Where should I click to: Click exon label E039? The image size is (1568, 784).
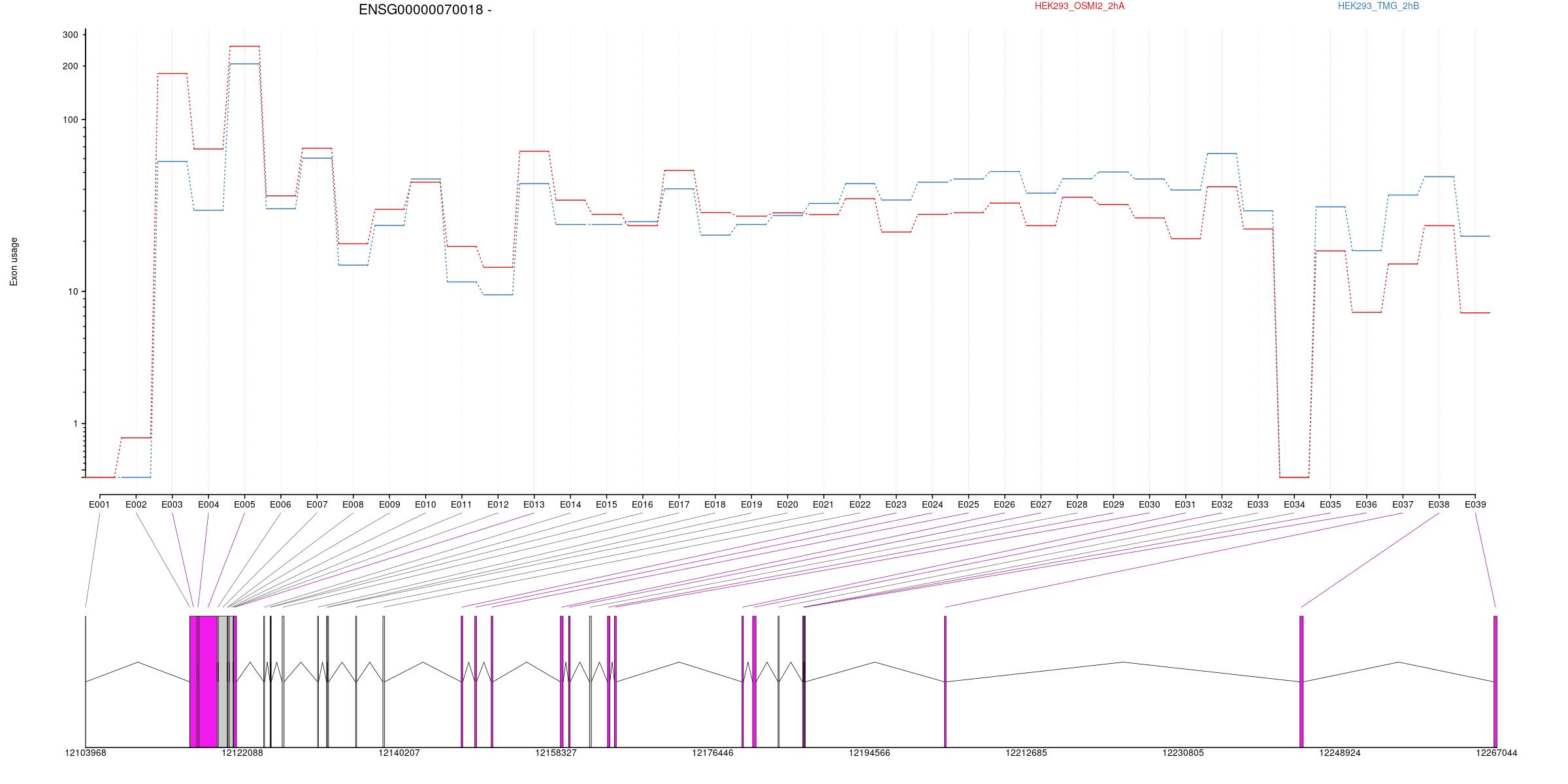pos(1475,504)
